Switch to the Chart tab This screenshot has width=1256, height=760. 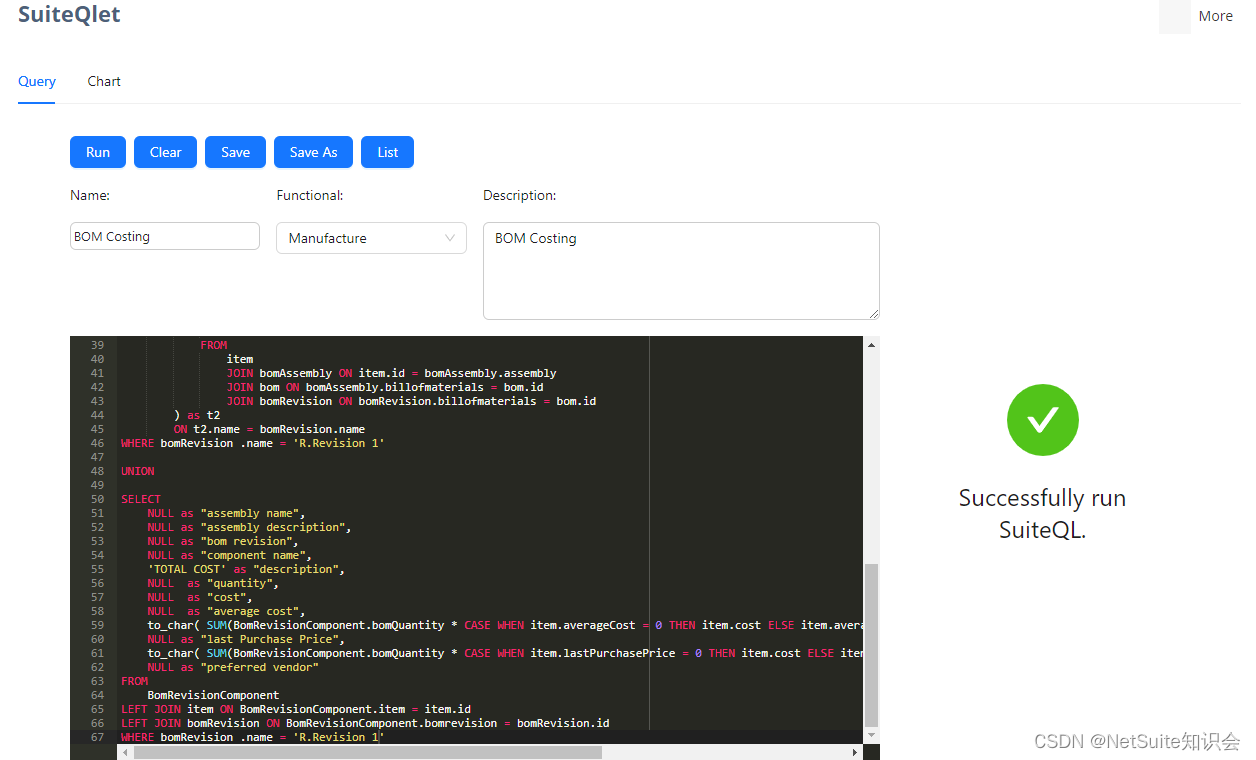click(x=104, y=82)
